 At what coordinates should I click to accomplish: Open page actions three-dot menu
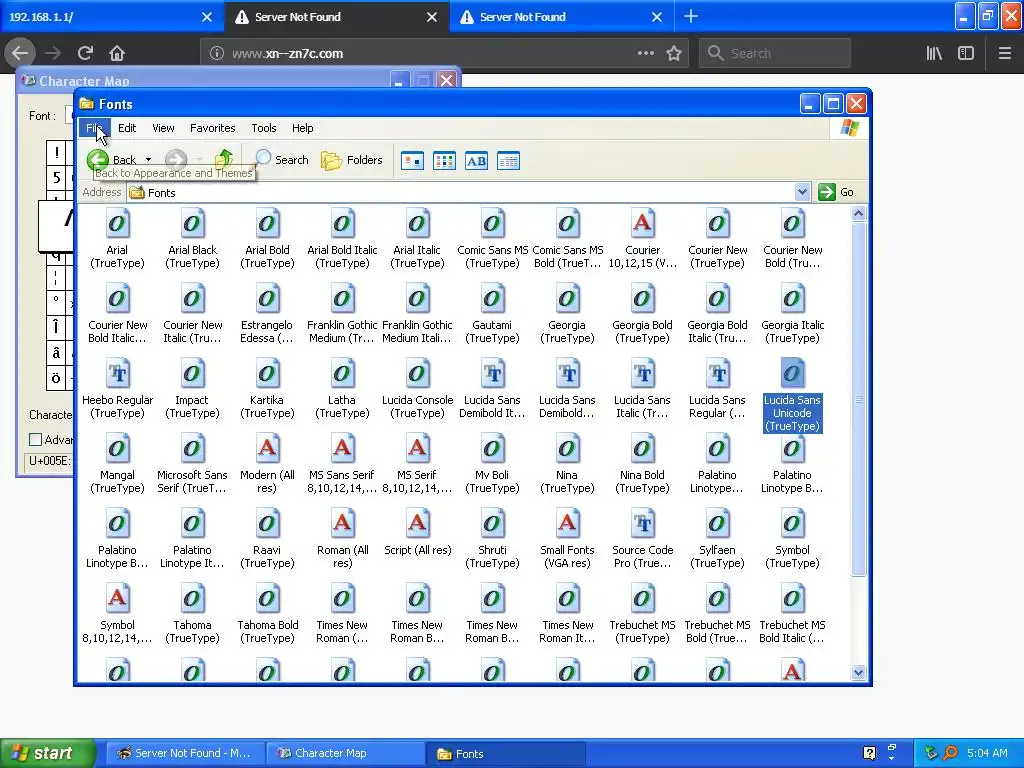[645, 53]
